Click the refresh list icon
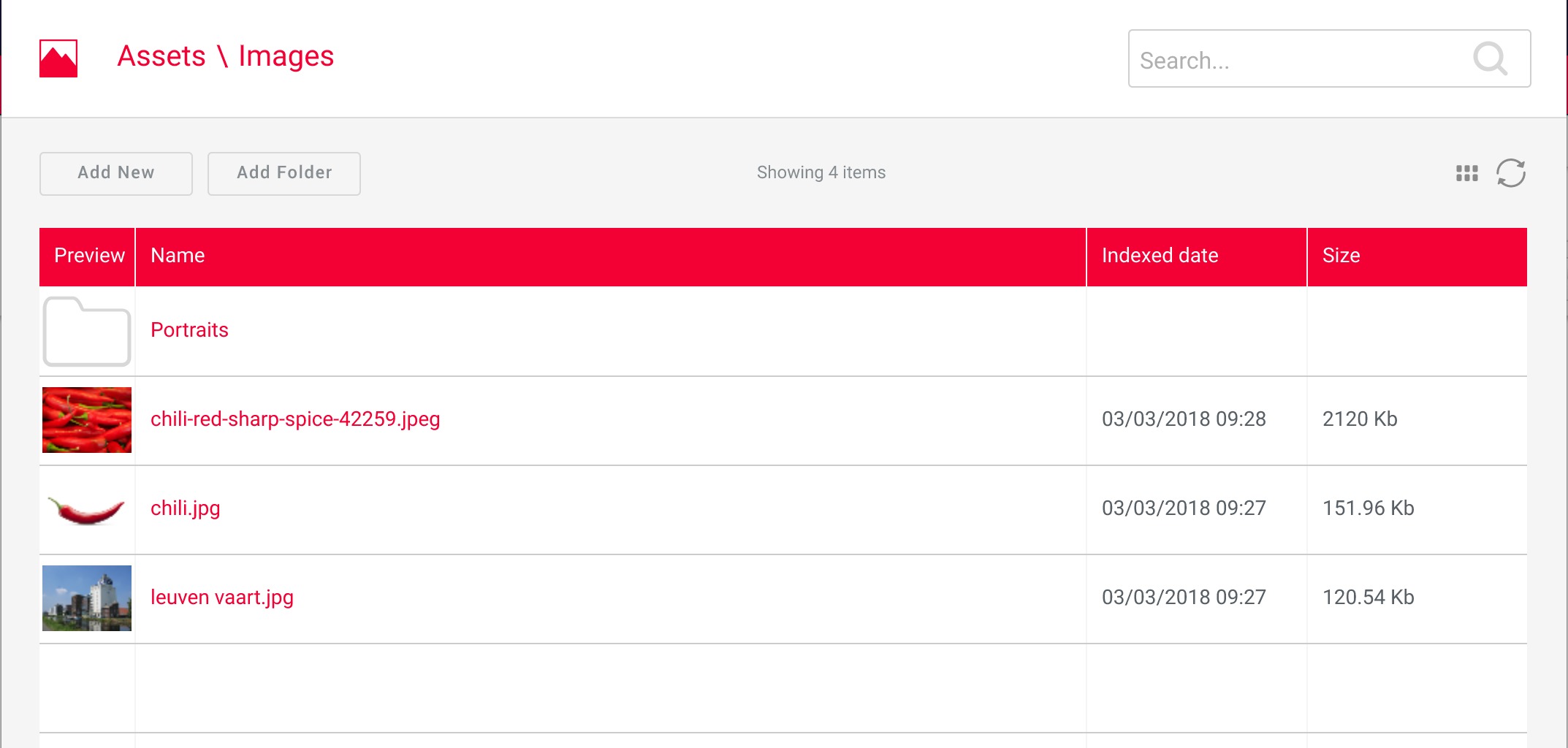 (1511, 173)
